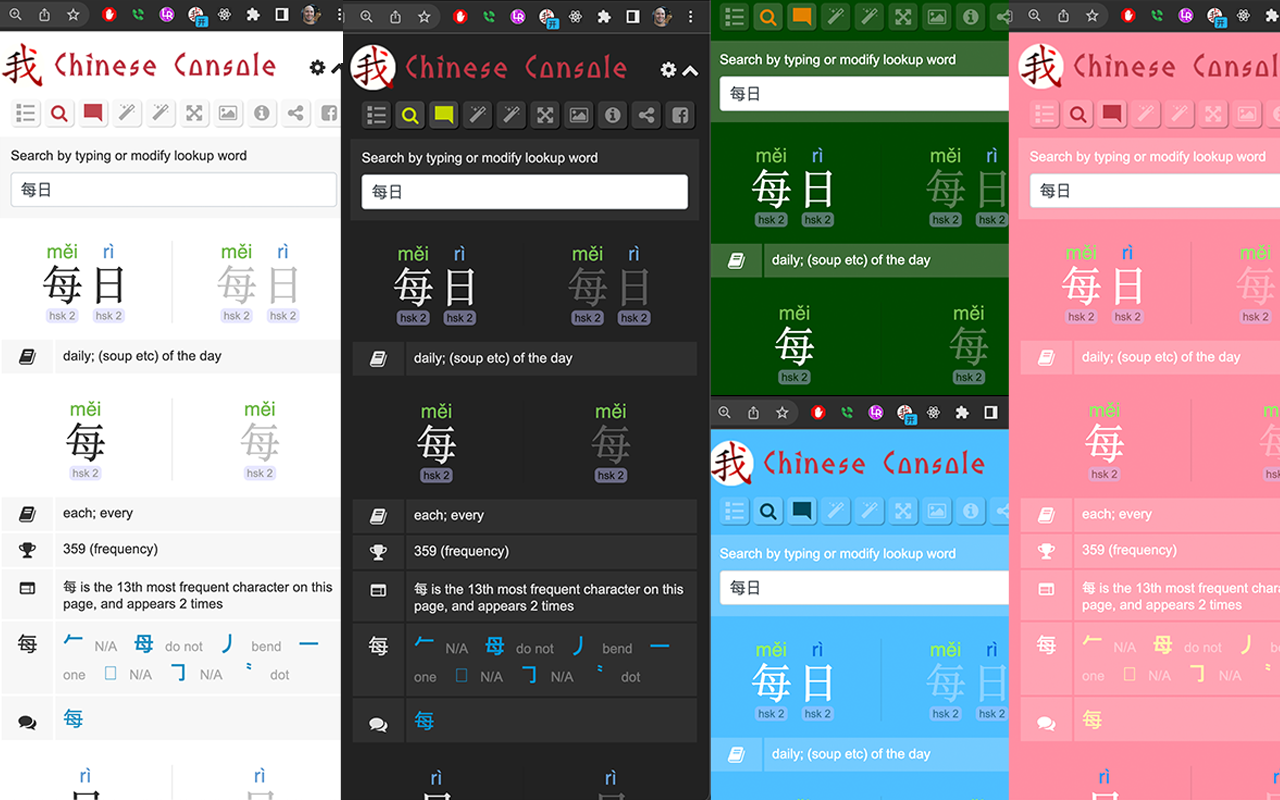Click the list icon in the pink panel toolbar

click(1045, 115)
